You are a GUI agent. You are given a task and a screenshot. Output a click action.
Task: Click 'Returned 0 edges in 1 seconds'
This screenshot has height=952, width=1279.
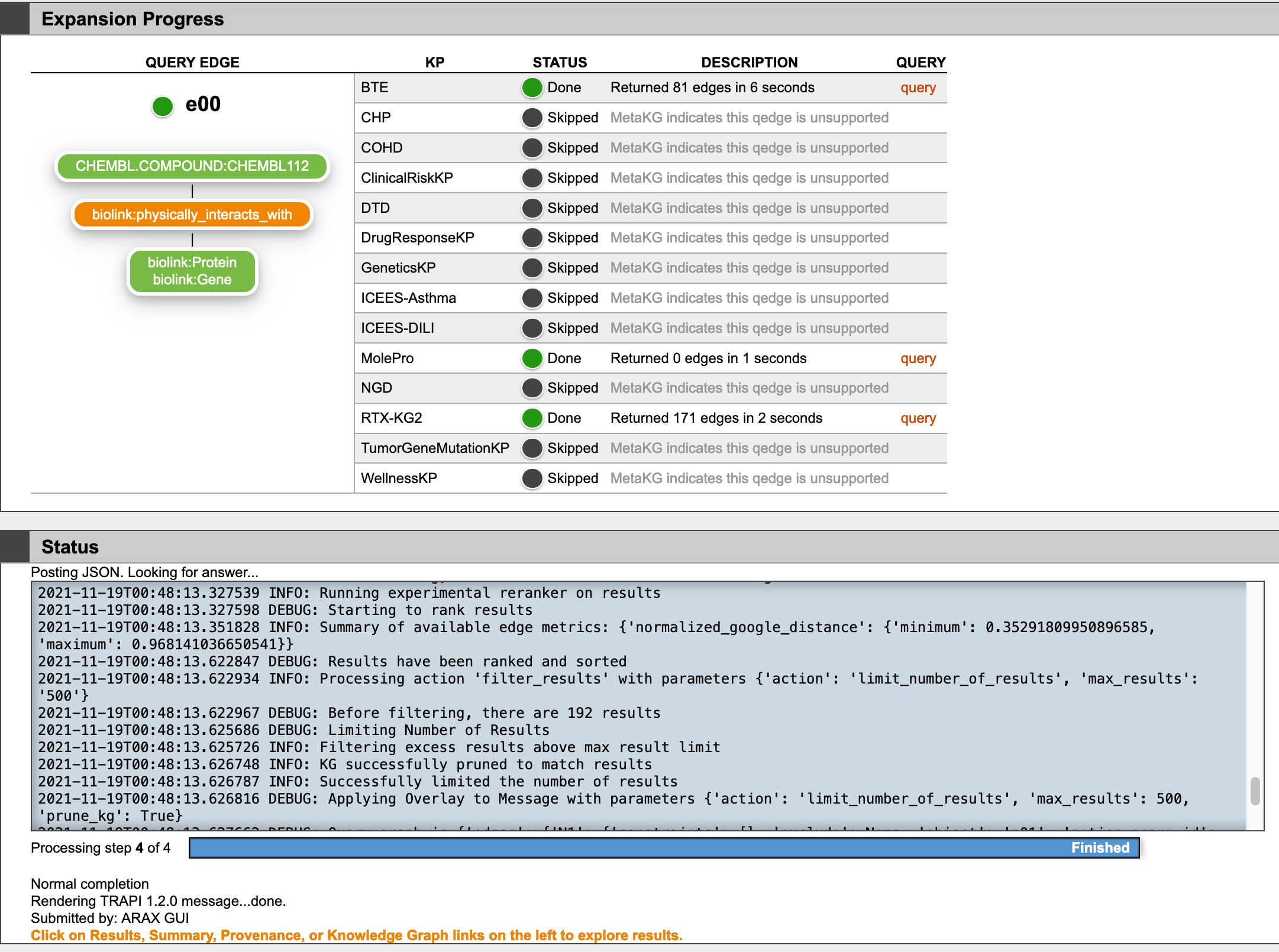pos(709,358)
